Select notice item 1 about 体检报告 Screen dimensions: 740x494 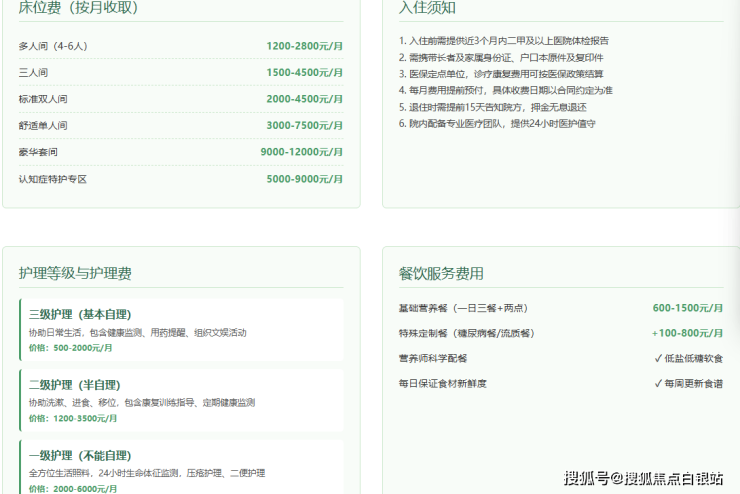(504, 41)
